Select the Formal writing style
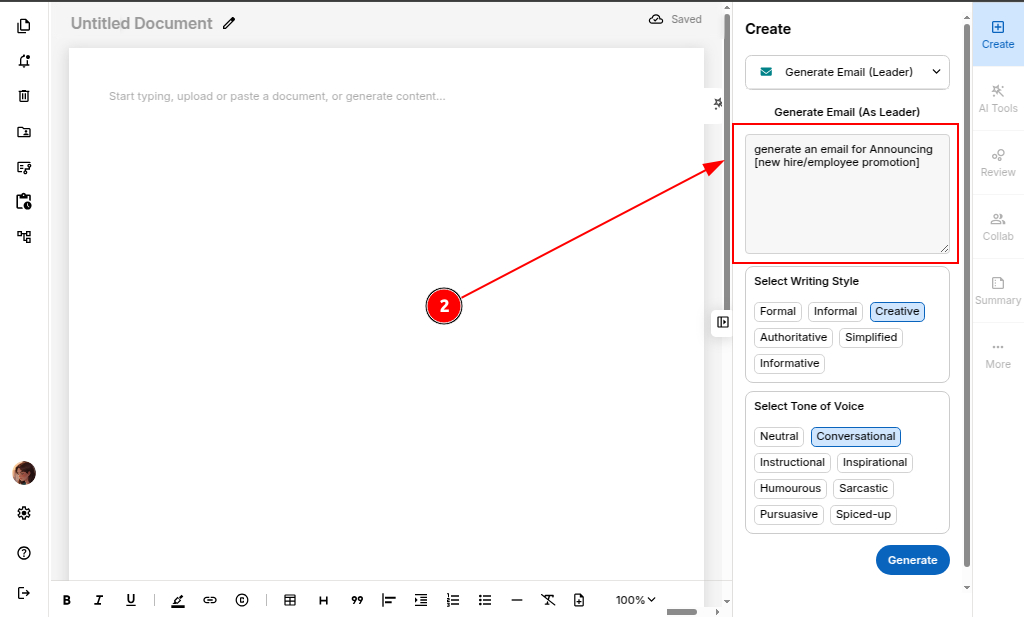Viewport: 1024px width, 617px height. 778,311
